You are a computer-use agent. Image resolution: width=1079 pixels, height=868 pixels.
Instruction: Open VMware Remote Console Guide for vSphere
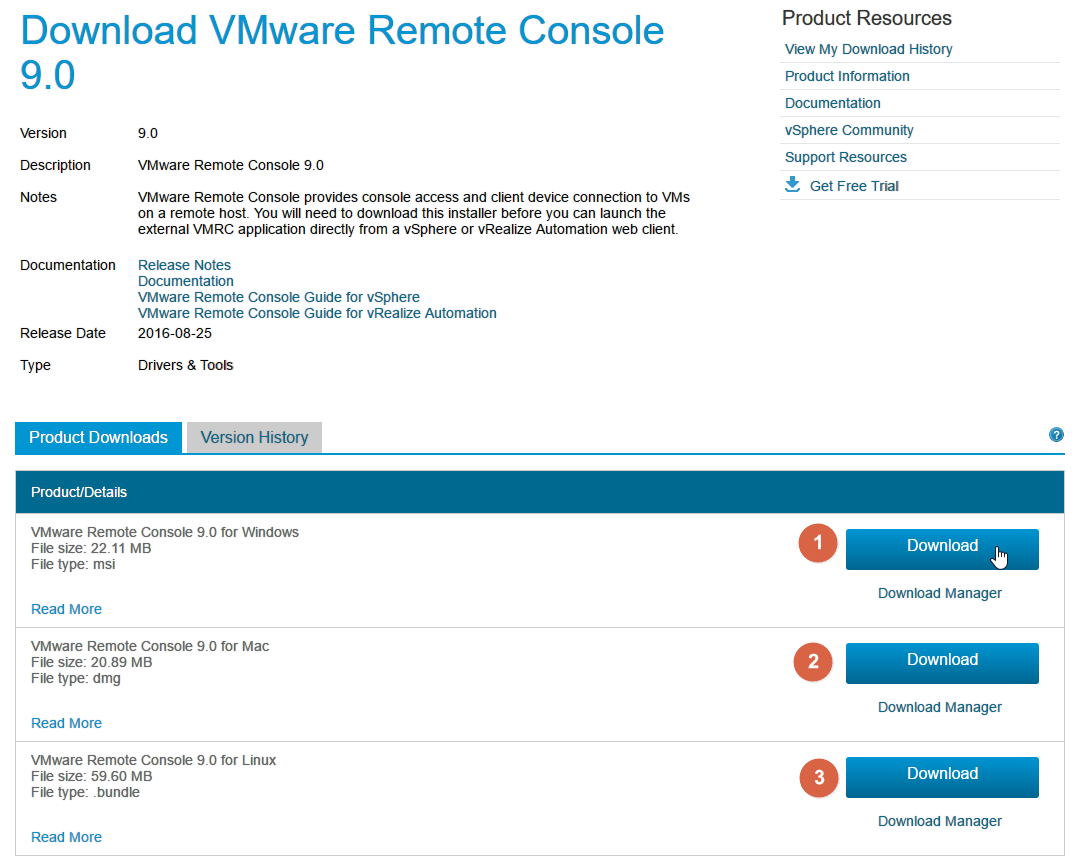279,297
